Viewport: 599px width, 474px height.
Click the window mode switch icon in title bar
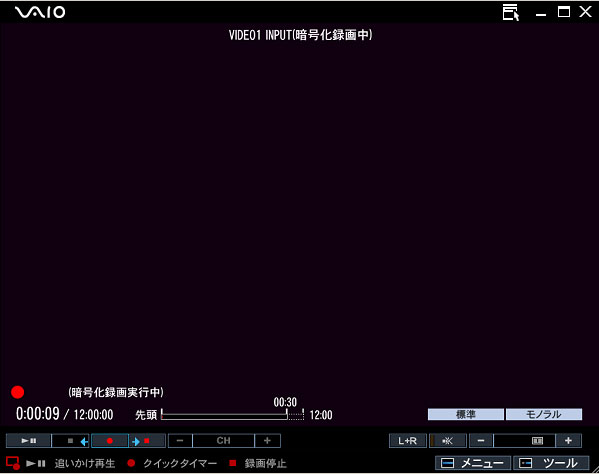tap(511, 12)
